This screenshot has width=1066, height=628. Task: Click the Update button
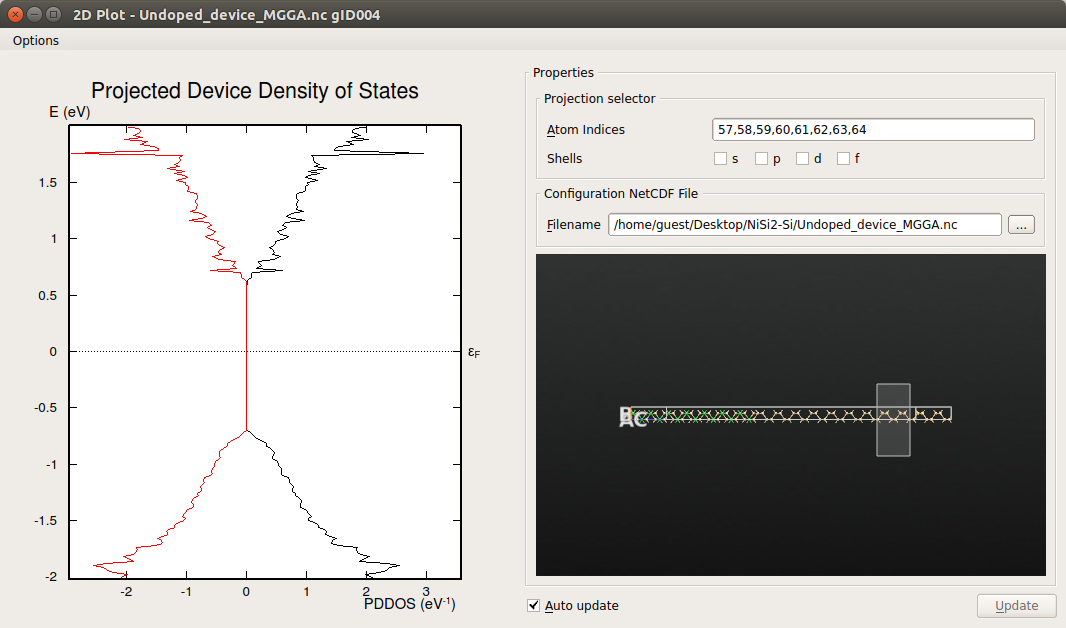pos(1016,606)
